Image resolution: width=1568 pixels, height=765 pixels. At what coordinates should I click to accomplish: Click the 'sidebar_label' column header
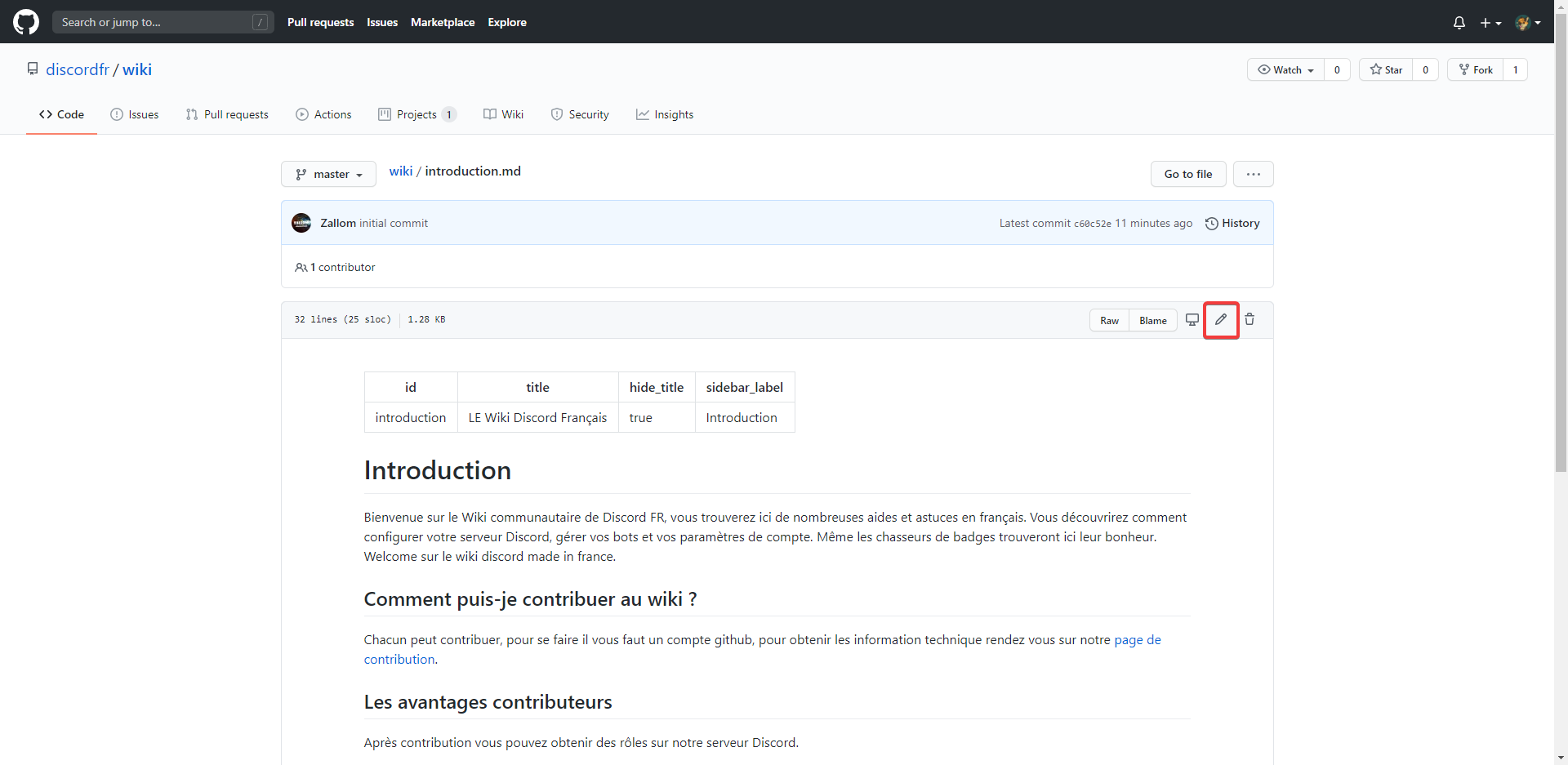[745, 387]
